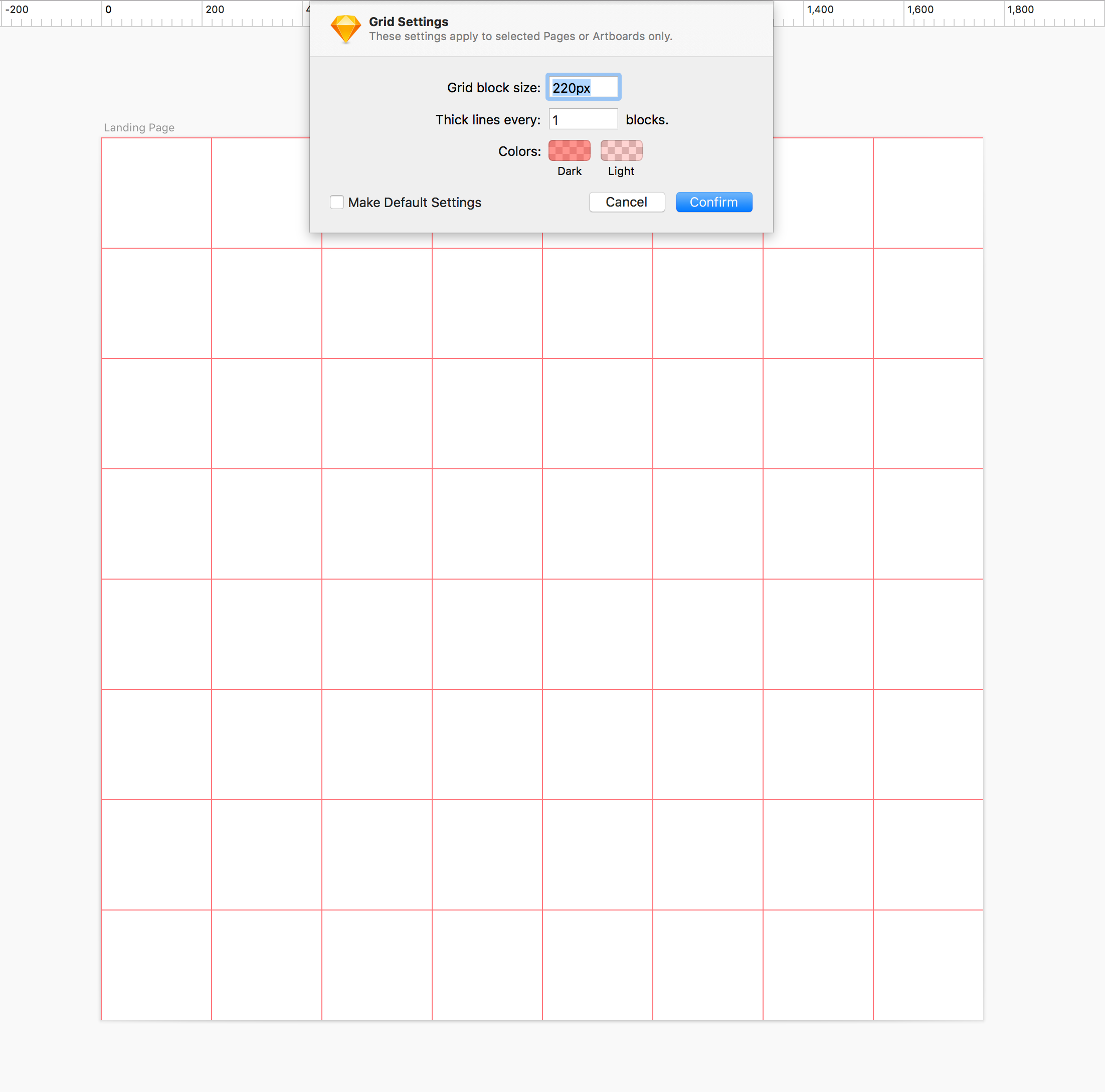Focus the Grid block size field
The height and width of the screenshot is (1092, 1105).
coord(583,88)
